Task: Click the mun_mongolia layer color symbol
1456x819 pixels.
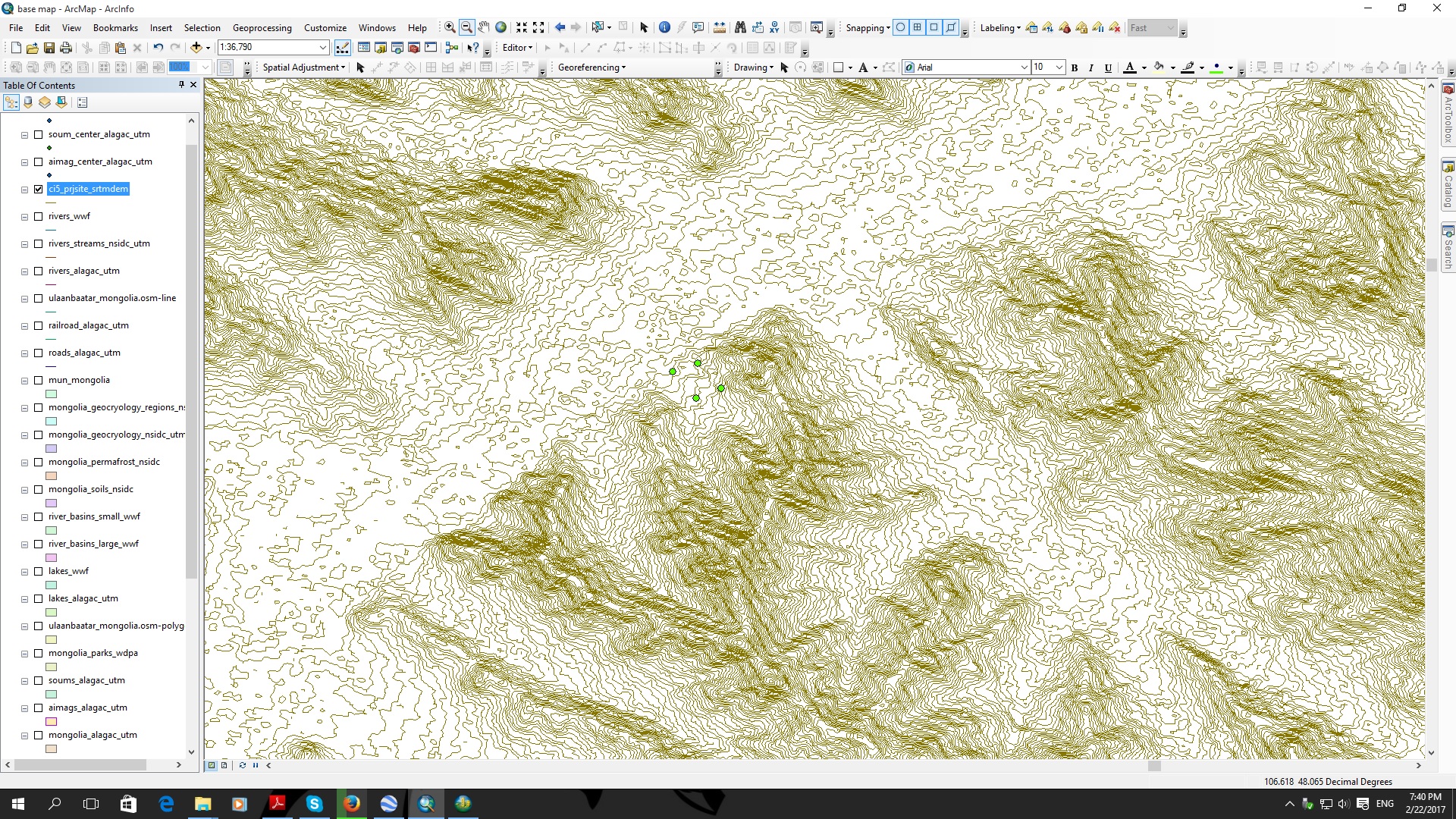Action: pyautogui.click(x=52, y=394)
